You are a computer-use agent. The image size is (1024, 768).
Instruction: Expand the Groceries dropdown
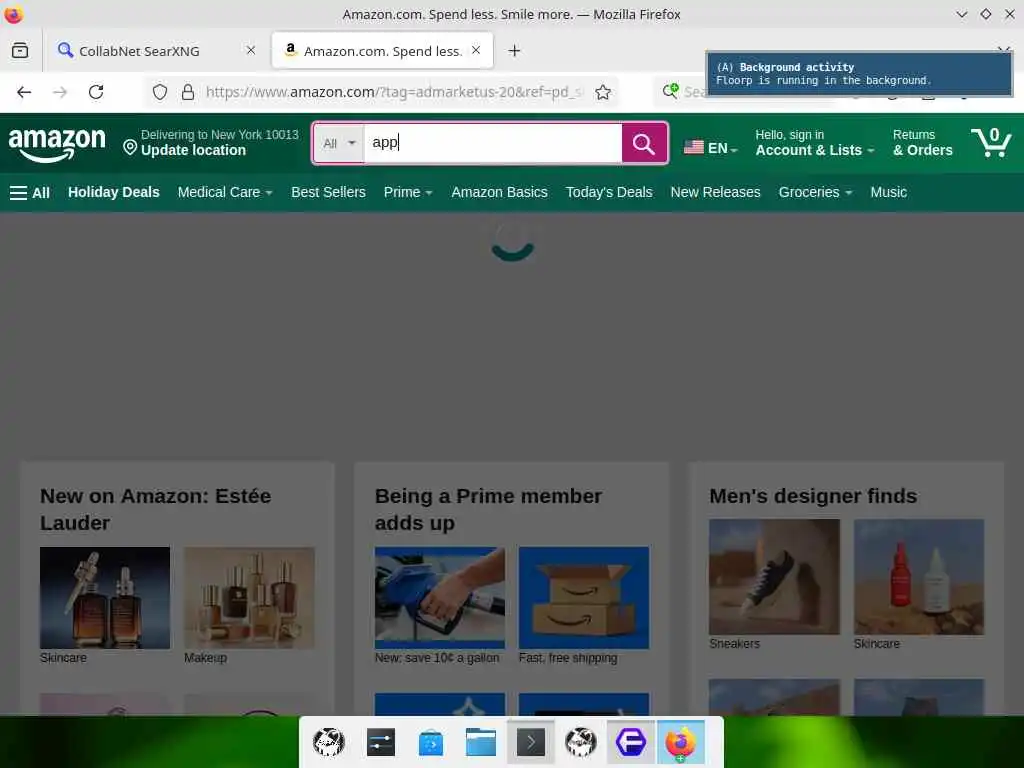point(815,193)
